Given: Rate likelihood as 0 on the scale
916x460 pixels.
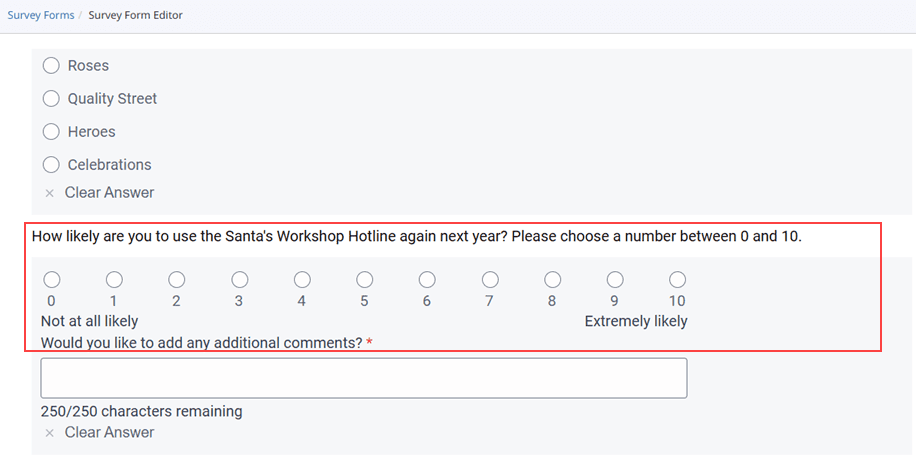Looking at the screenshot, I should point(51,279).
